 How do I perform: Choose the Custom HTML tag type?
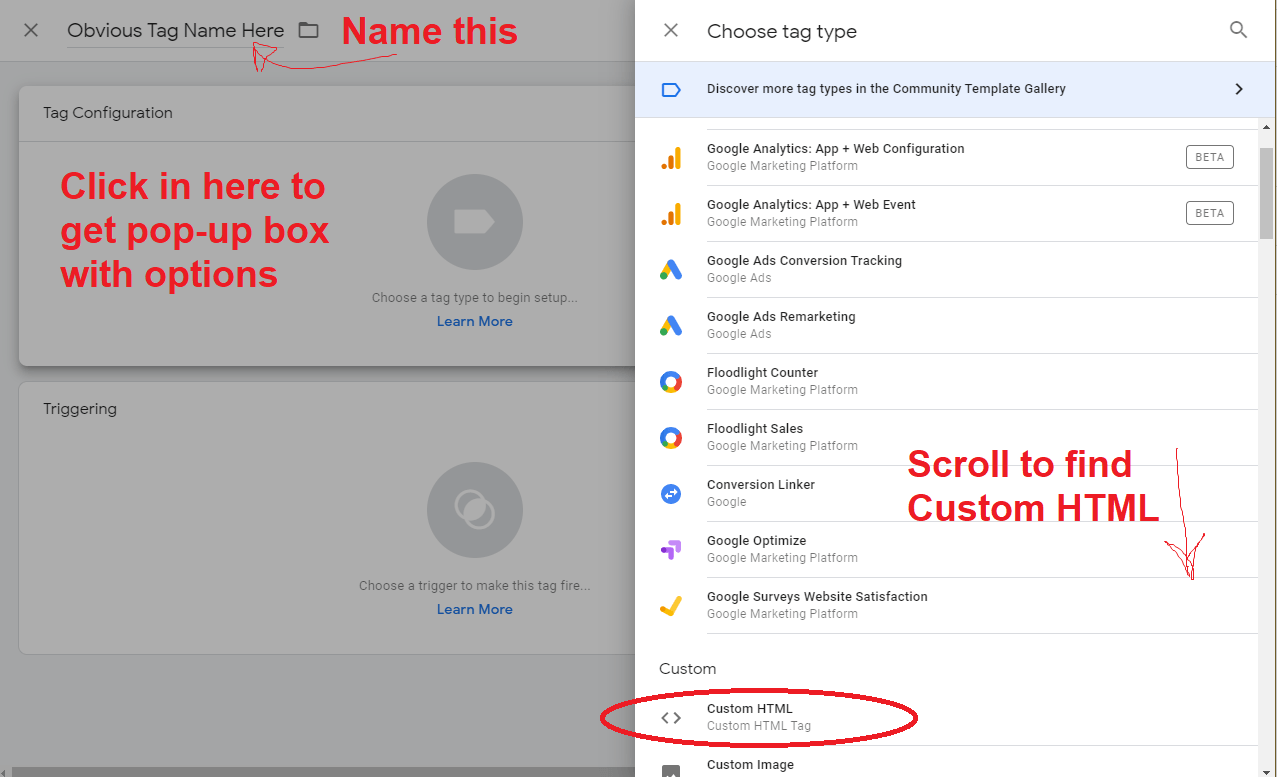(x=750, y=716)
